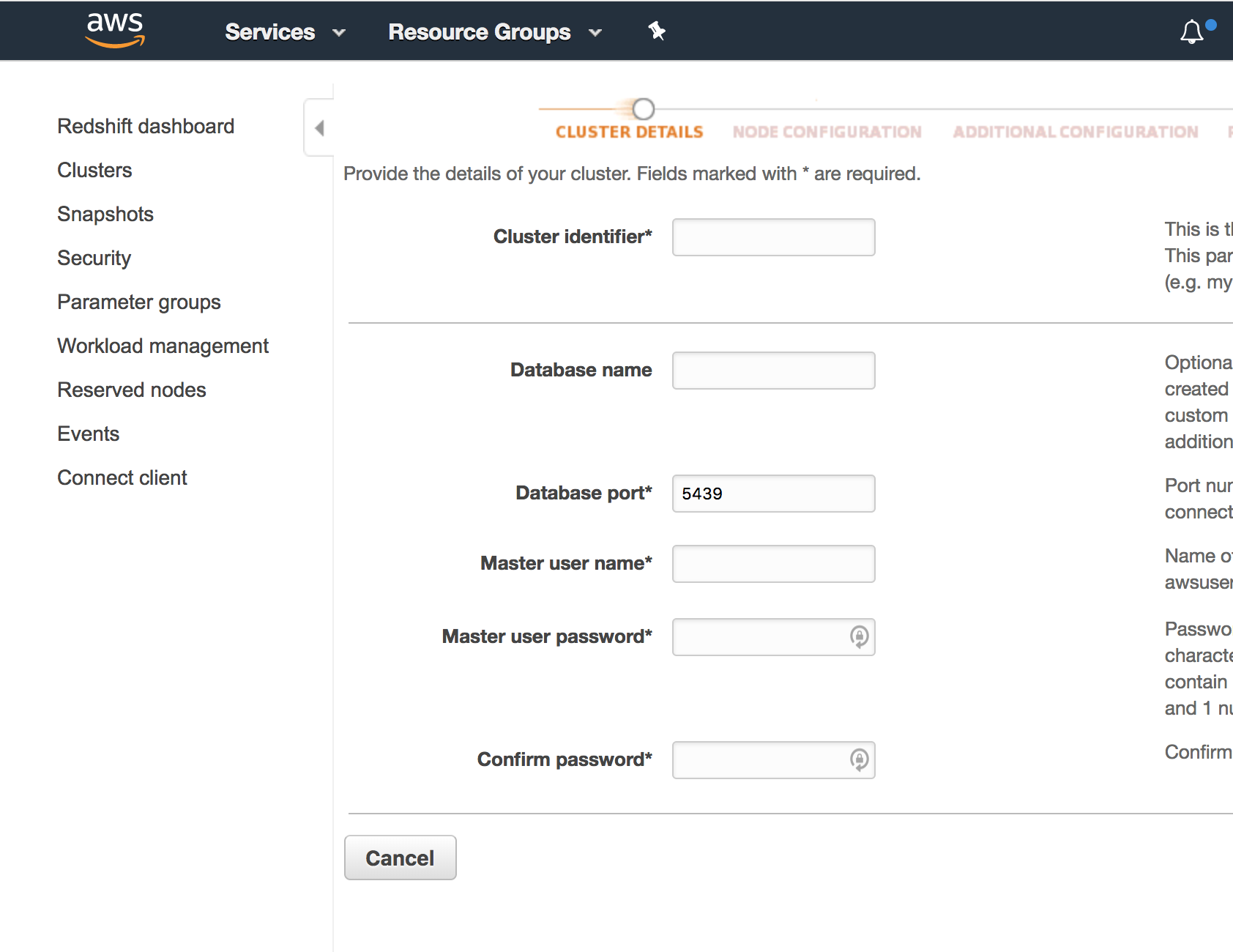
Task: Collapse the left sidebar with arrow
Action: pyautogui.click(x=319, y=128)
